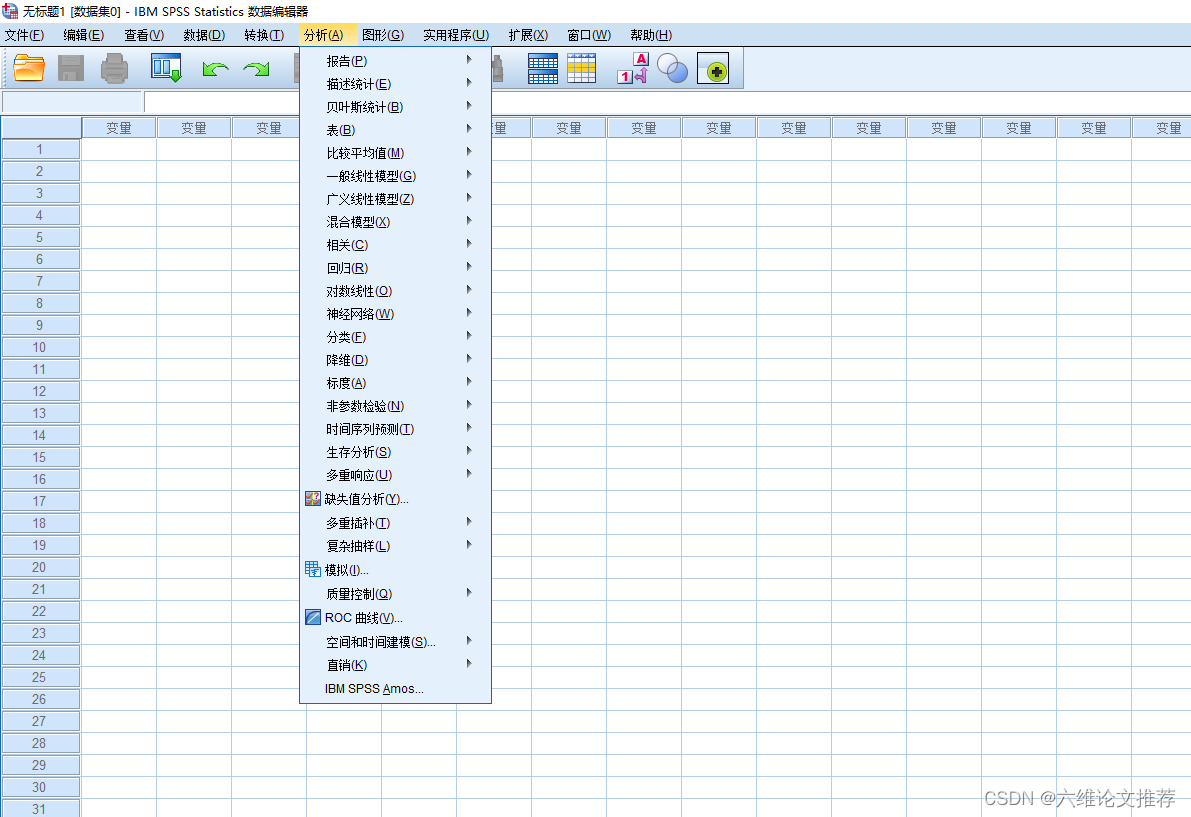The width and height of the screenshot is (1191, 817).
Task: Click the Save floppy disk icon
Action: pyautogui.click(x=71, y=68)
